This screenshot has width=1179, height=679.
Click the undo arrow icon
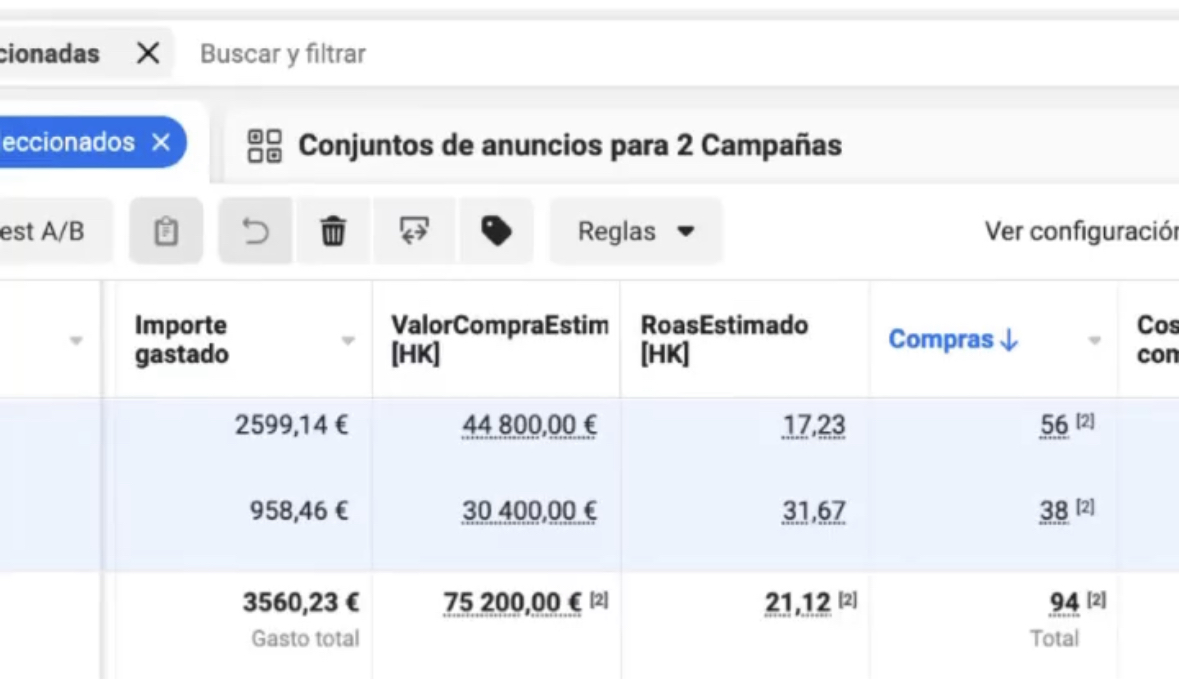coord(256,232)
